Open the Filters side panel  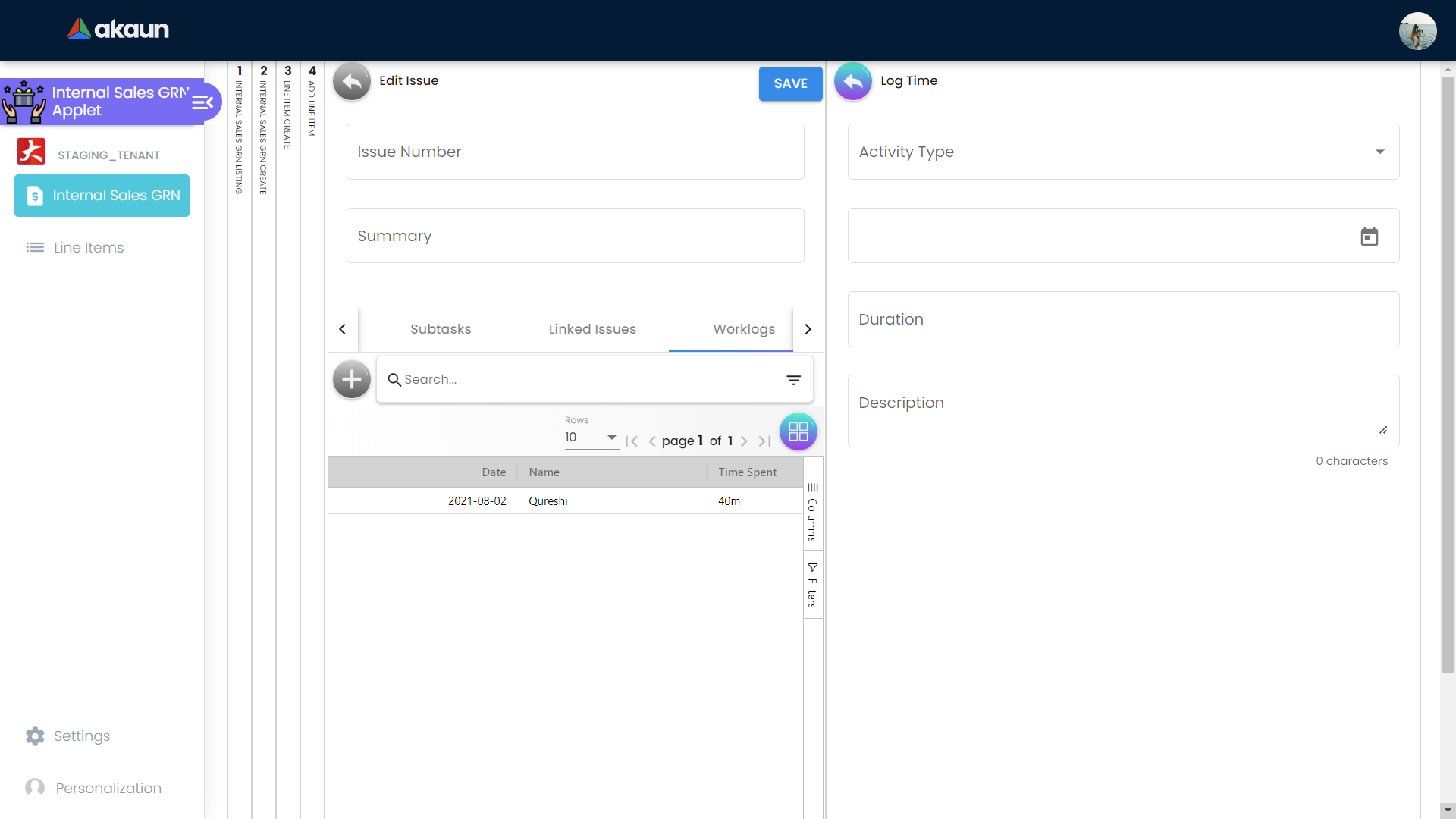812,585
